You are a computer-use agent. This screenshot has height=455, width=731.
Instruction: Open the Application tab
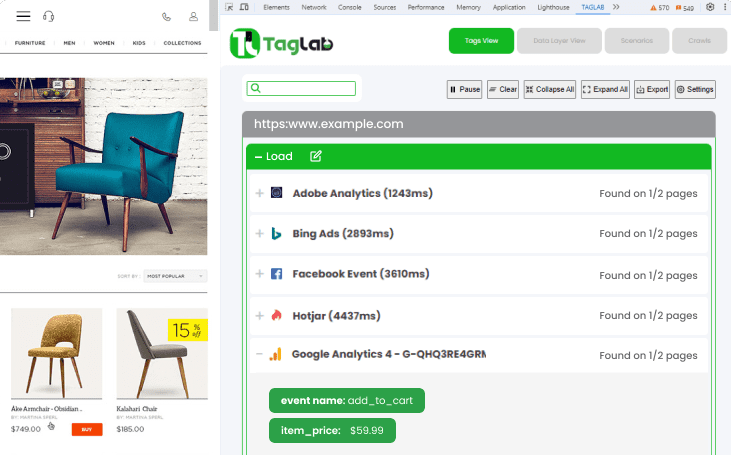(x=509, y=7)
